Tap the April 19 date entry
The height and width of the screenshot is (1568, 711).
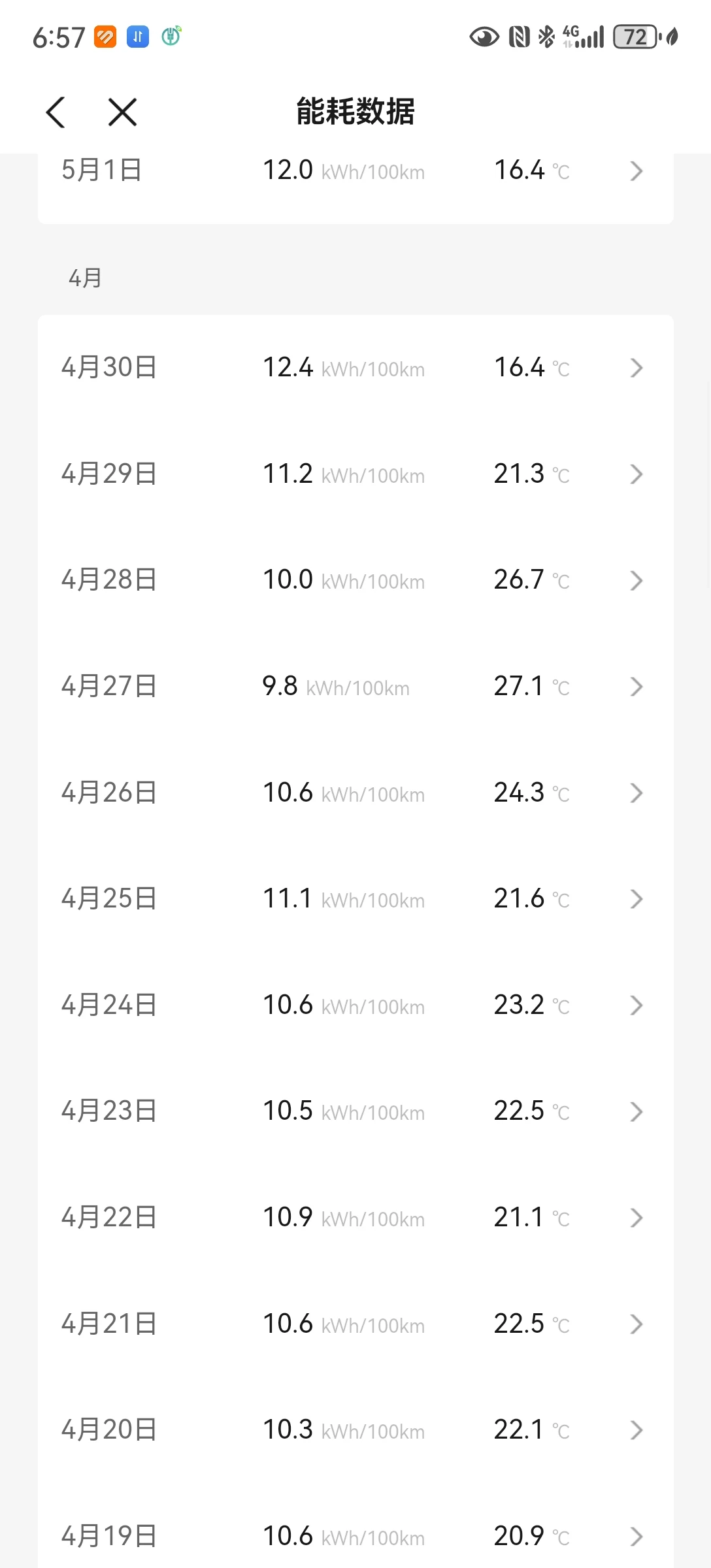click(109, 1536)
